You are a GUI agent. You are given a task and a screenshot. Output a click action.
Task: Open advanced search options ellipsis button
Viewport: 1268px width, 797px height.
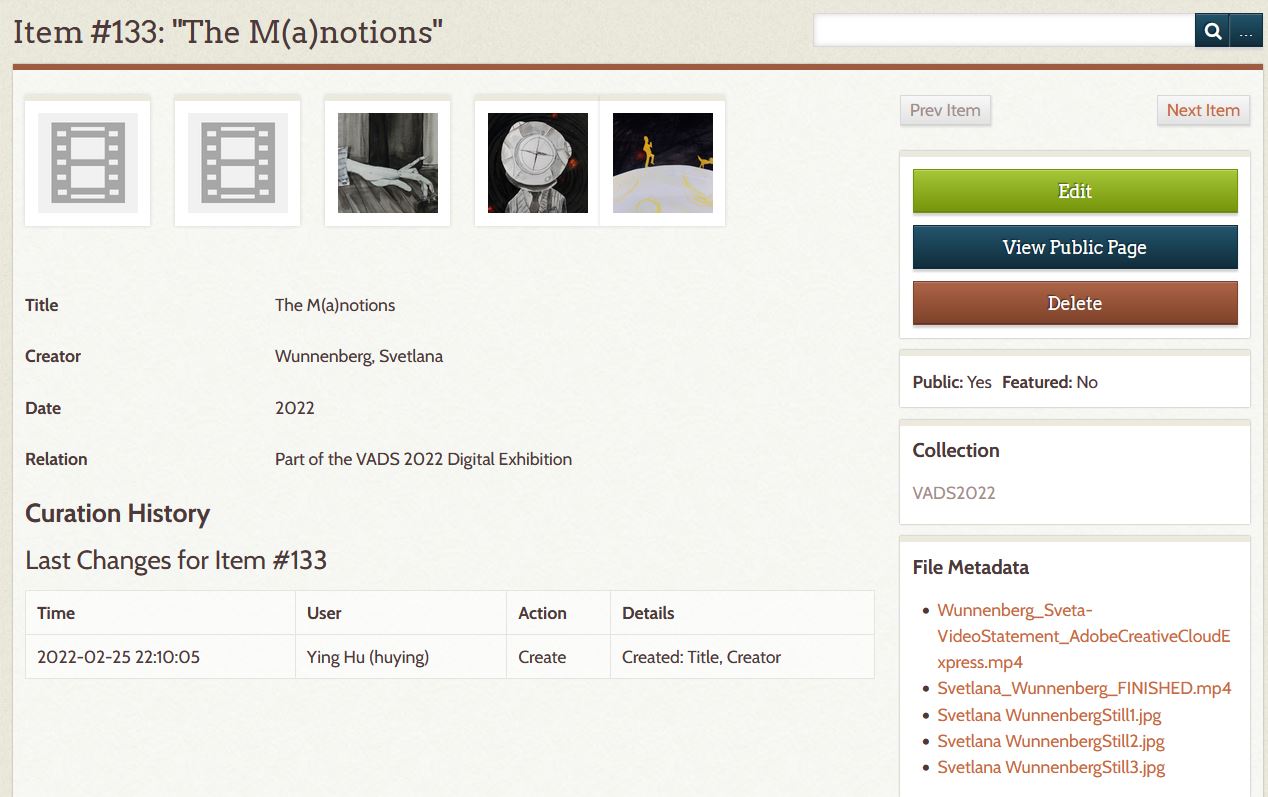1245,32
